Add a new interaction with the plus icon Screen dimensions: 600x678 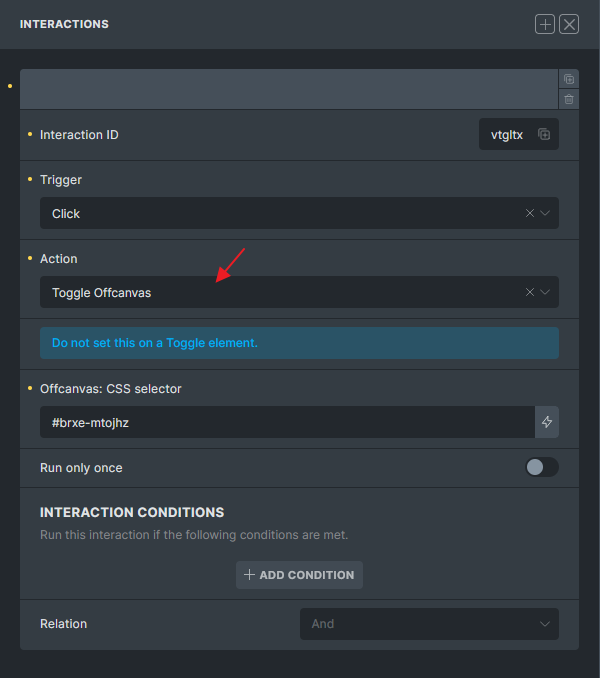point(545,24)
